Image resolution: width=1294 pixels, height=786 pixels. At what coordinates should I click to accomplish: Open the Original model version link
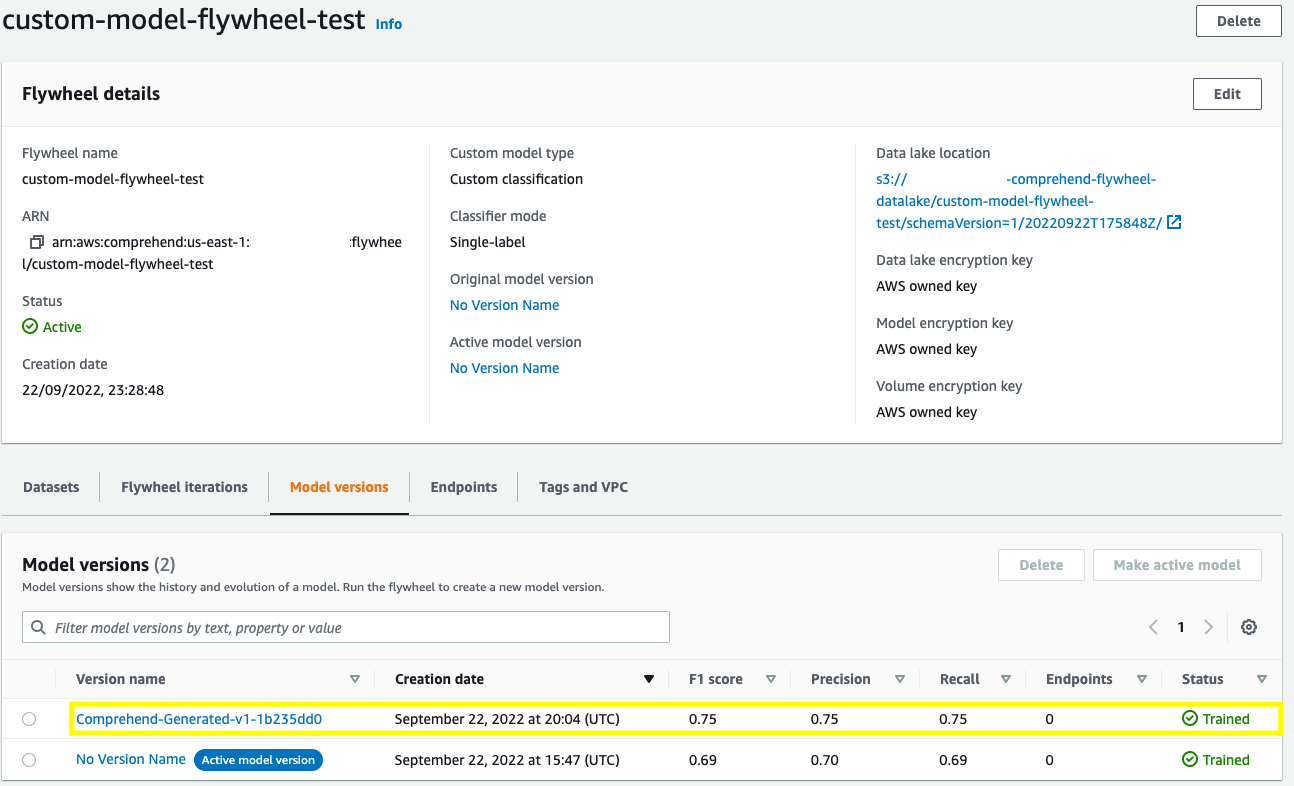coord(504,305)
